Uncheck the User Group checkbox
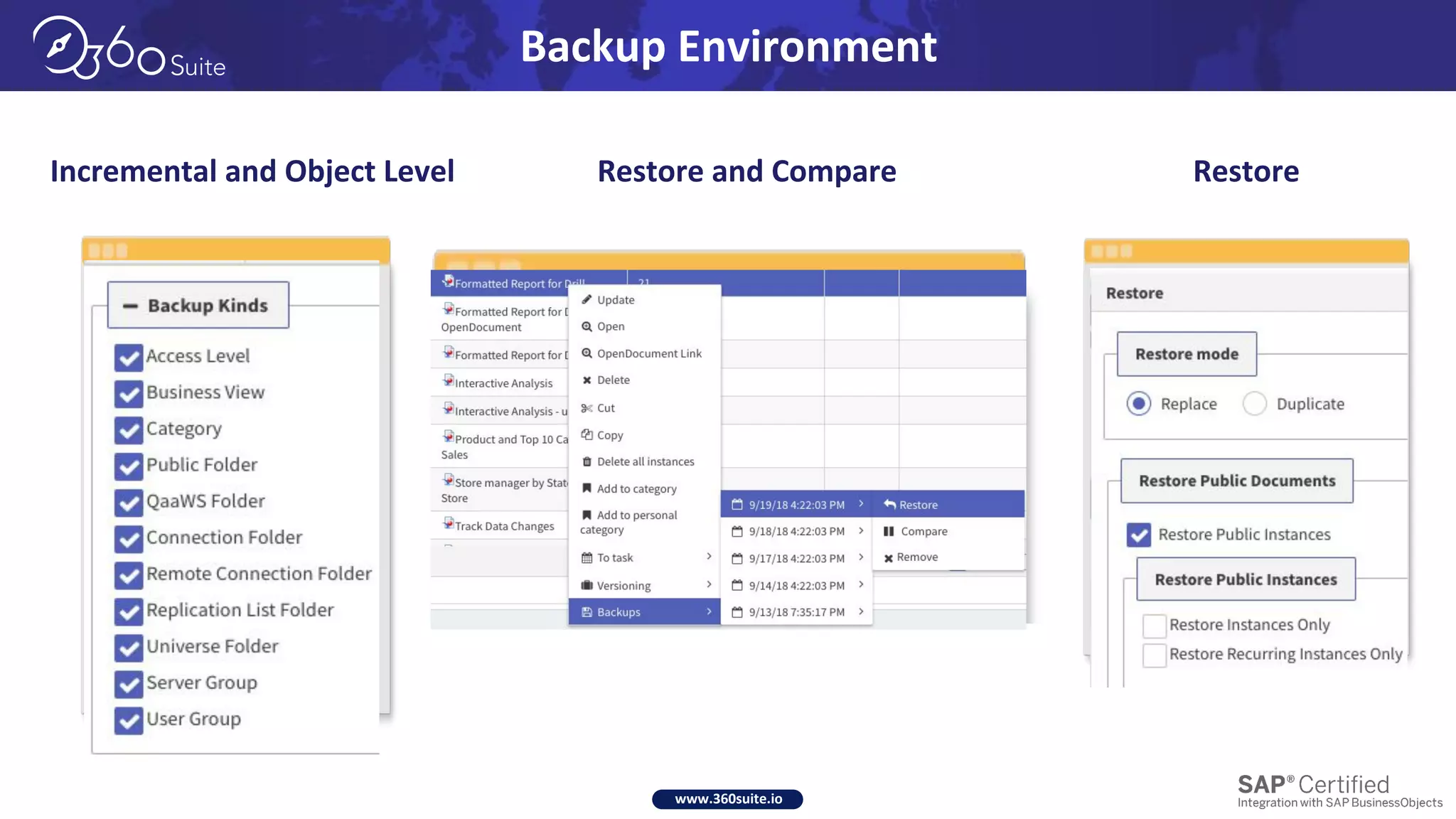Image resolution: width=1456 pixels, height=819 pixels. (129, 720)
